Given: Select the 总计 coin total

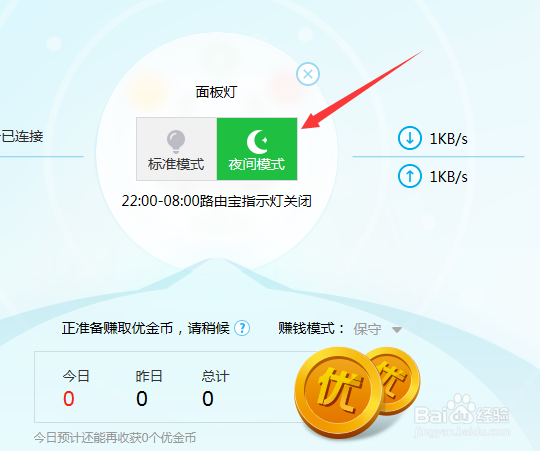Looking at the screenshot, I should pyautogui.click(x=208, y=399).
